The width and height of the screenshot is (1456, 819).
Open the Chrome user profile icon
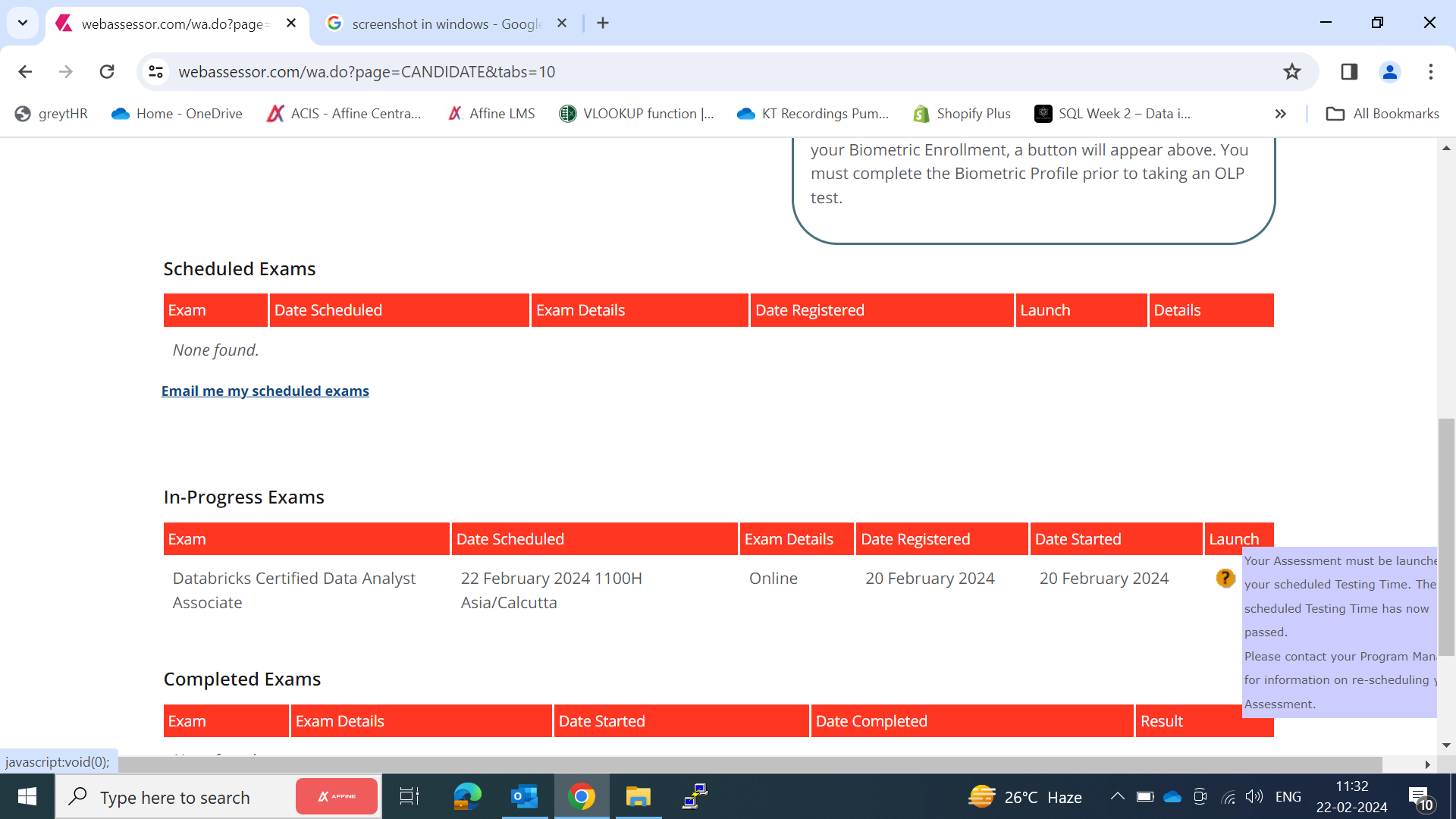[x=1390, y=72]
